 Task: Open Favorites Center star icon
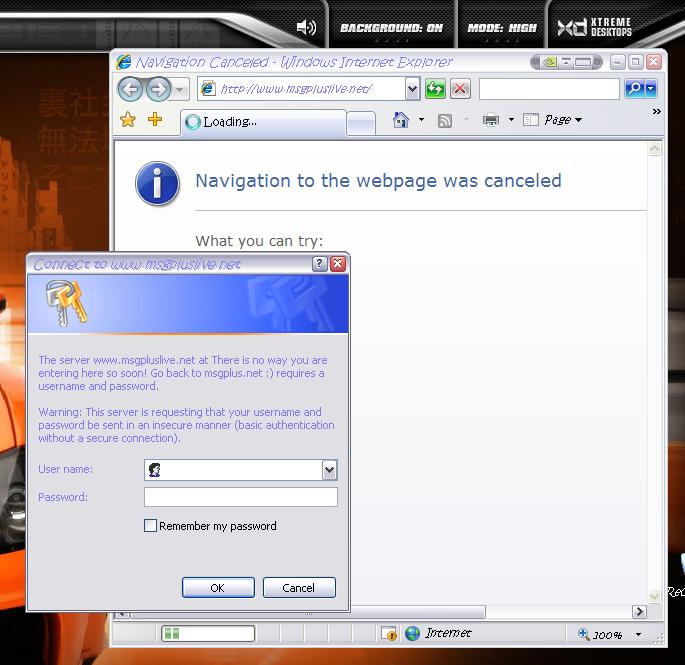point(128,120)
